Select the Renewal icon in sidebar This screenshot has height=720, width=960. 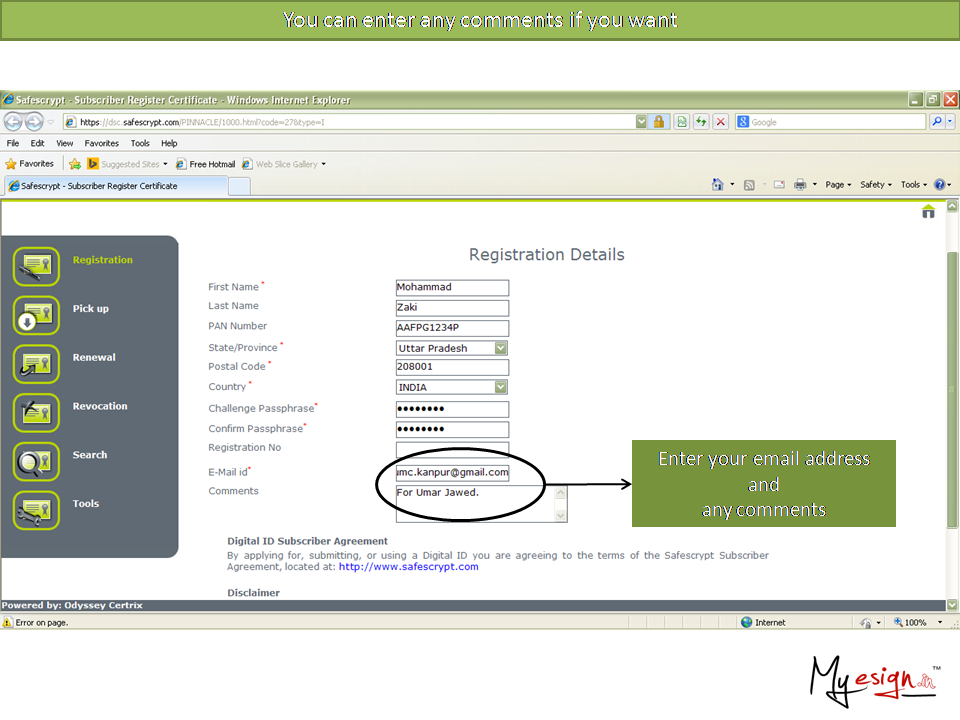point(37,364)
